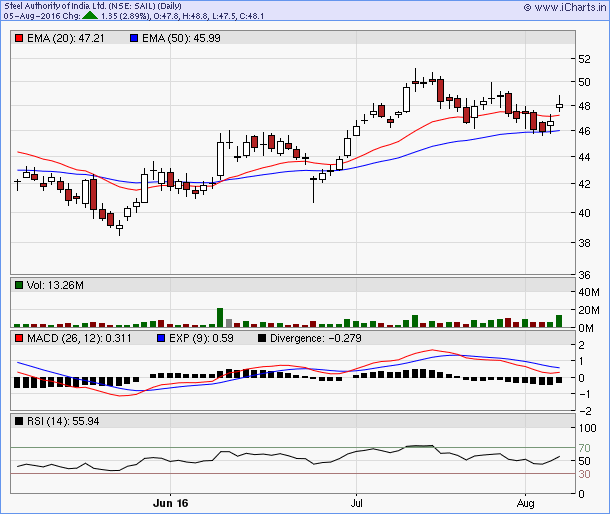This screenshot has height=514, width=610.
Task: Click the 52 price axis label
Action: pyautogui.click(x=584, y=59)
